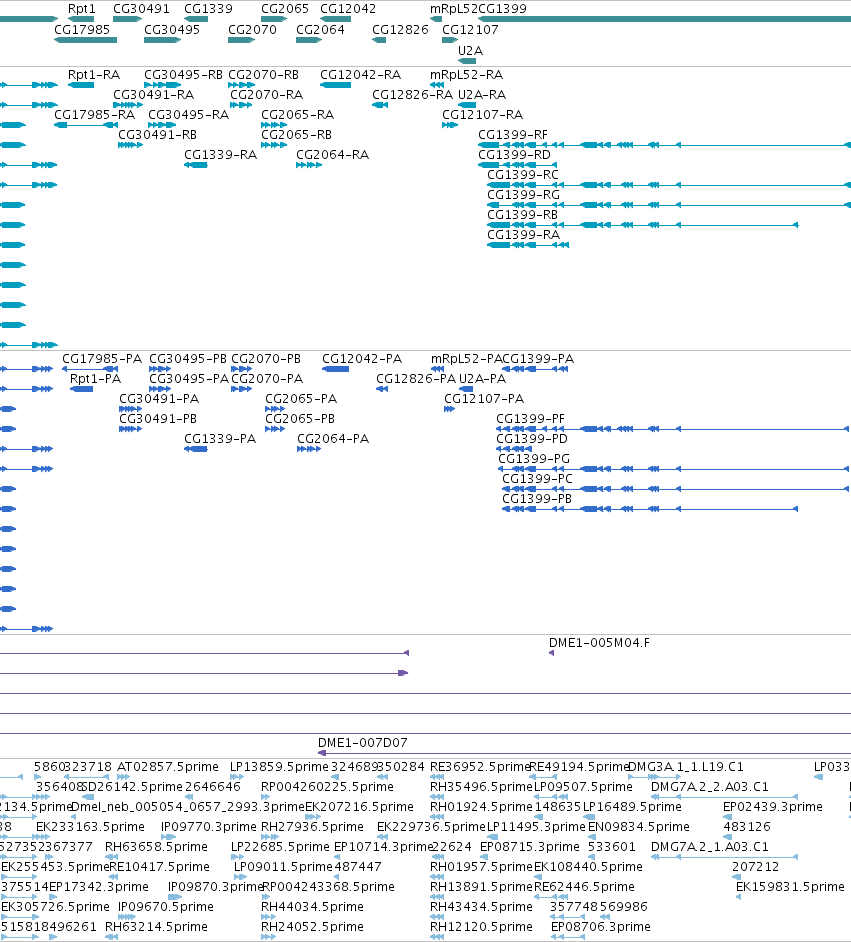851x942 pixels.
Task: Select the EP02439.3prime EST label
Action: [x=773, y=806]
